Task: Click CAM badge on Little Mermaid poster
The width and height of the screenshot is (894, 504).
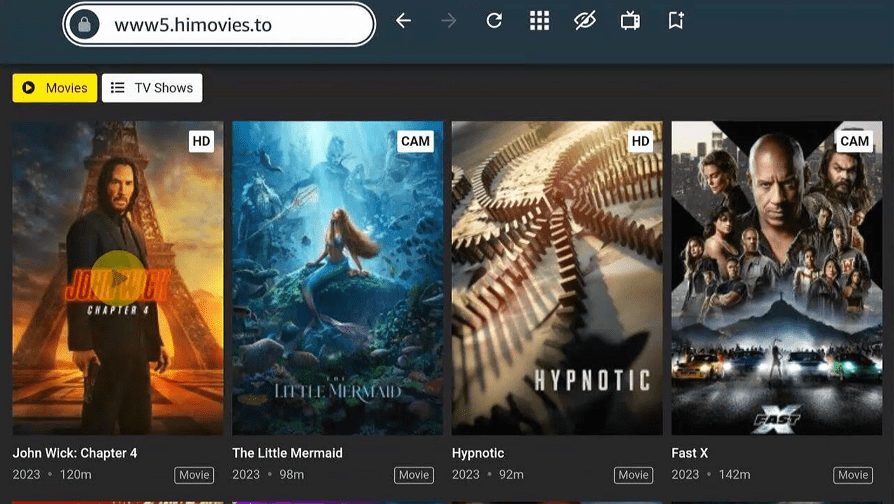Action: (415, 141)
